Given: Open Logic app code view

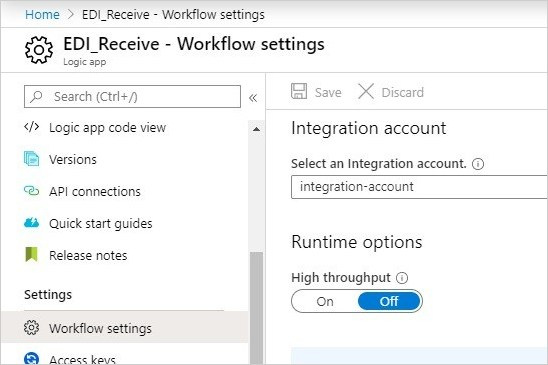Looking at the screenshot, I should coord(108,128).
